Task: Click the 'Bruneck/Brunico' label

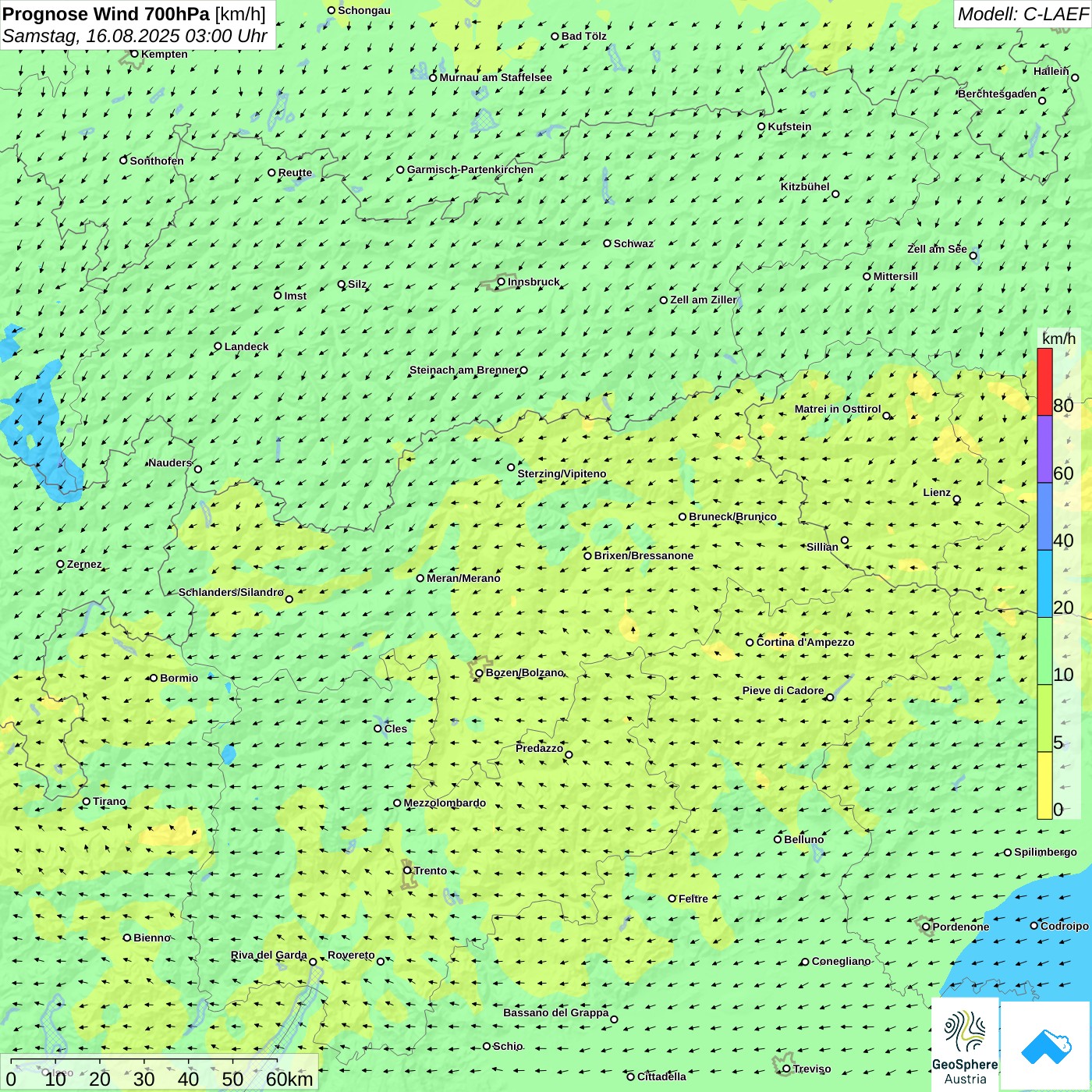Action: tap(732, 516)
